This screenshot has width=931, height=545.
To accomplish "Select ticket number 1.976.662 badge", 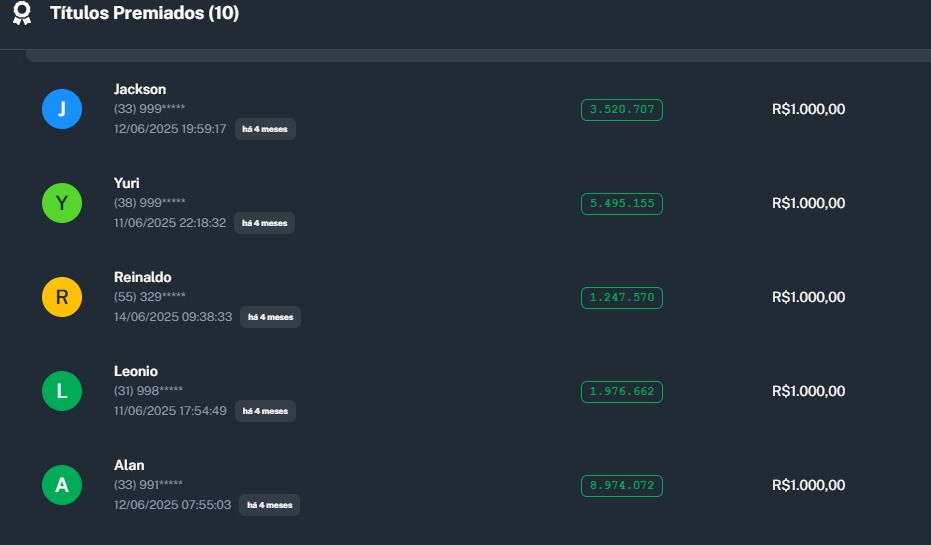I will point(622,392).
